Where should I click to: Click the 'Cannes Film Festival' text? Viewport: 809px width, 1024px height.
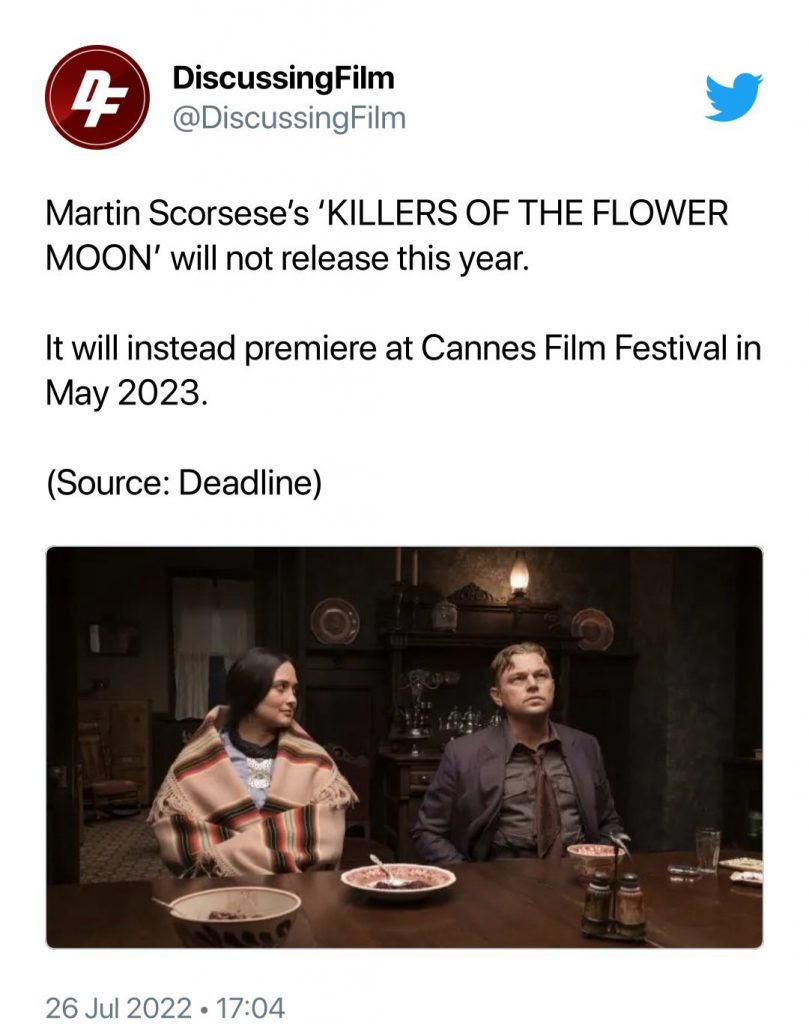click(574, 347)
